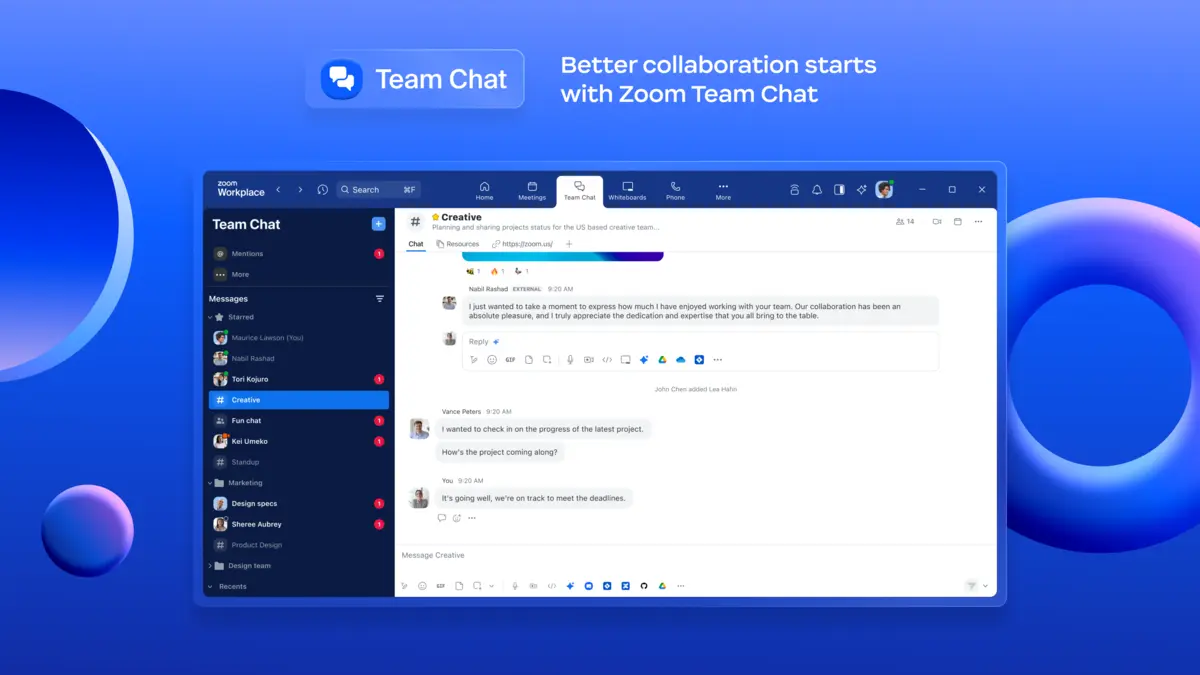
Task: Open Tori Kojuro chat
Action: [x=298, y=379]
